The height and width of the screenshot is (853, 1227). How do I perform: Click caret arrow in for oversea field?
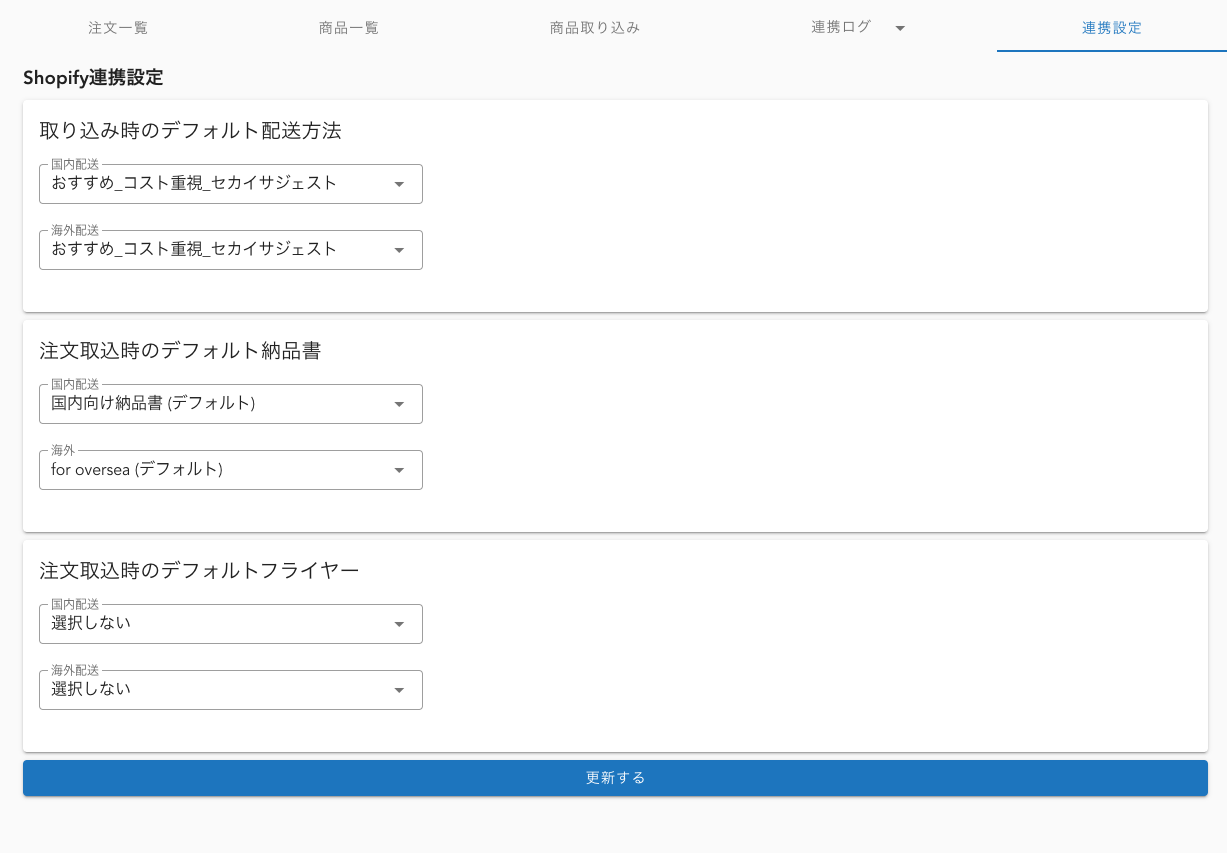(x=399, y=470)
